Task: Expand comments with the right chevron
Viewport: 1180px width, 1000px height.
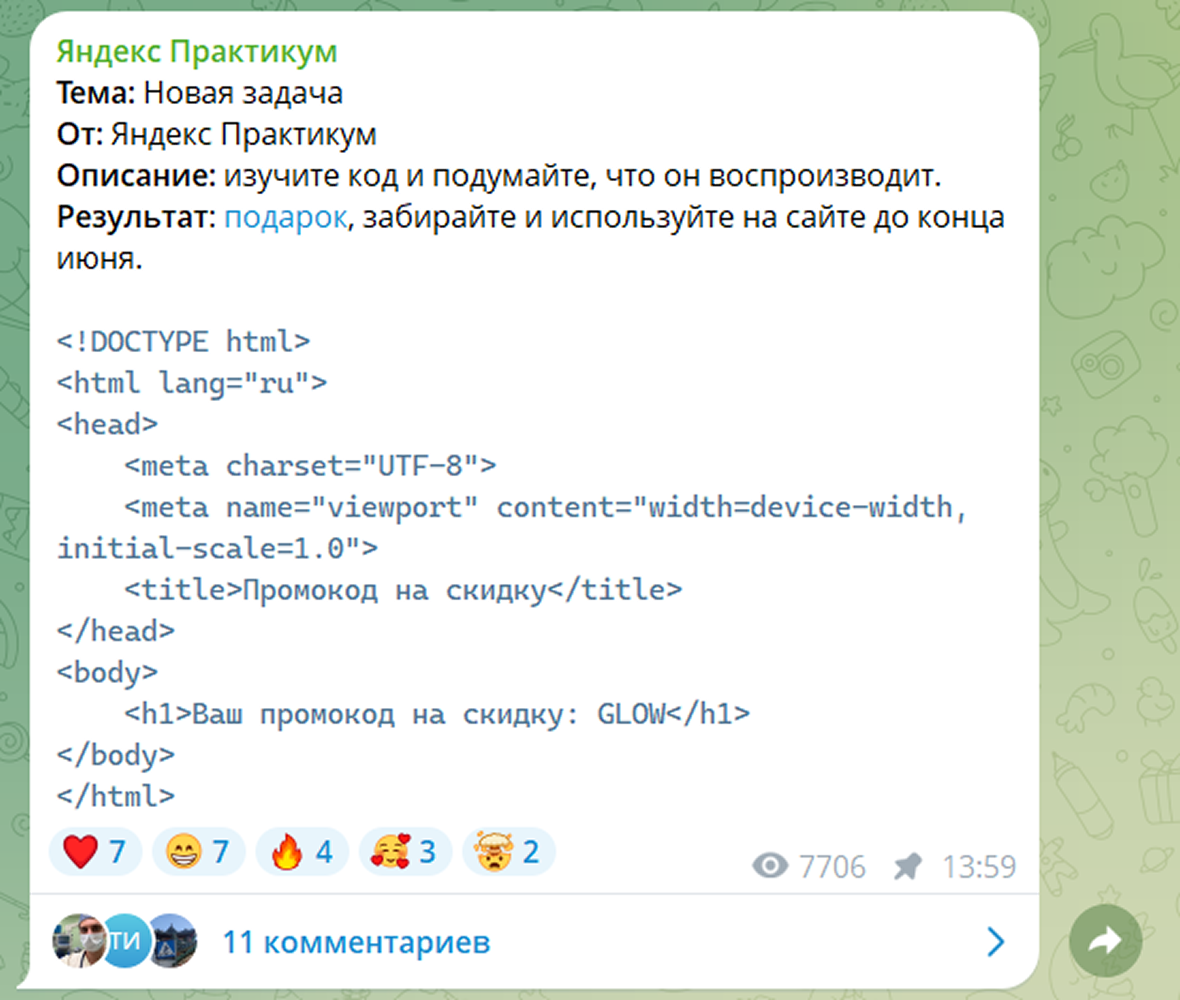Action: click(x=996, y=941)
